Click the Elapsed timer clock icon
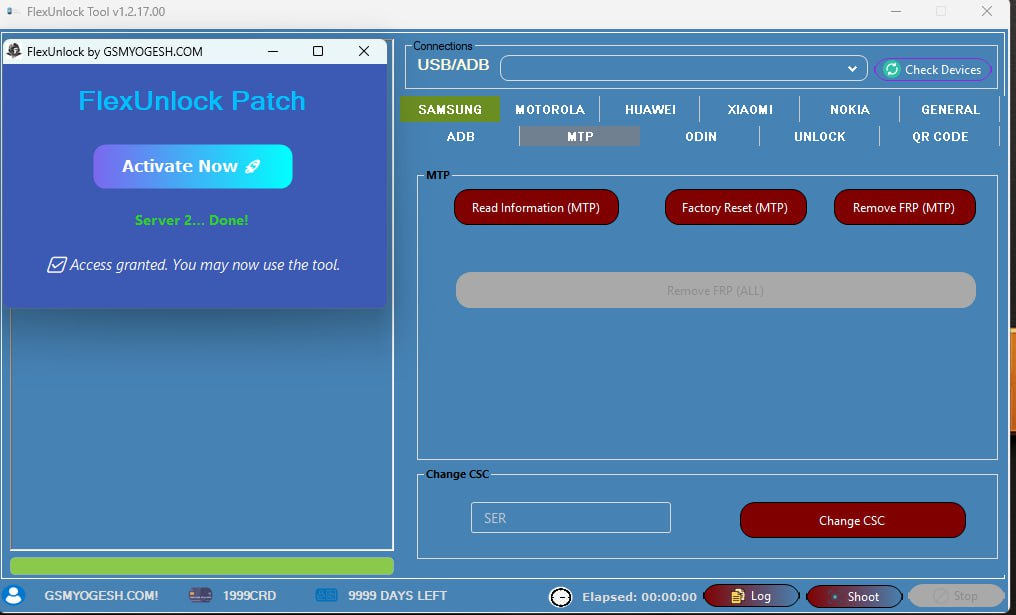The height and width of the screenshot is (615, 1016). click(x=560, y=596)
